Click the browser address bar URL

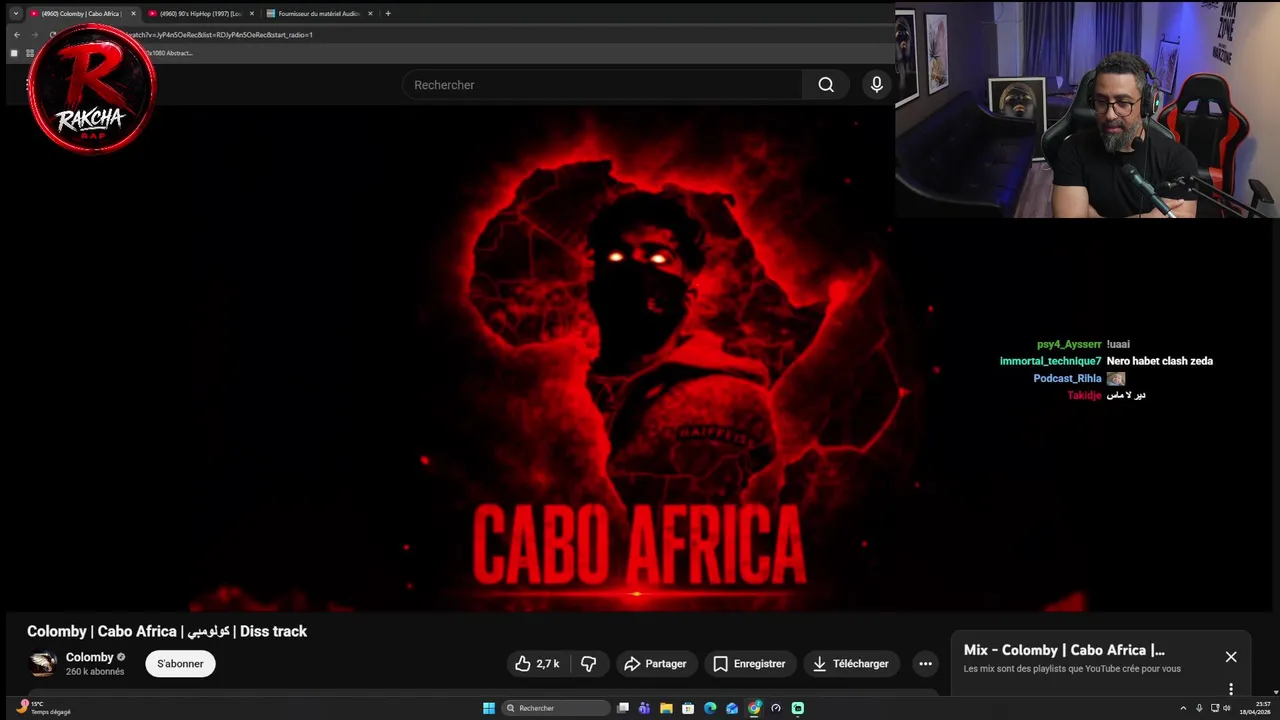[x=218, y=35]
